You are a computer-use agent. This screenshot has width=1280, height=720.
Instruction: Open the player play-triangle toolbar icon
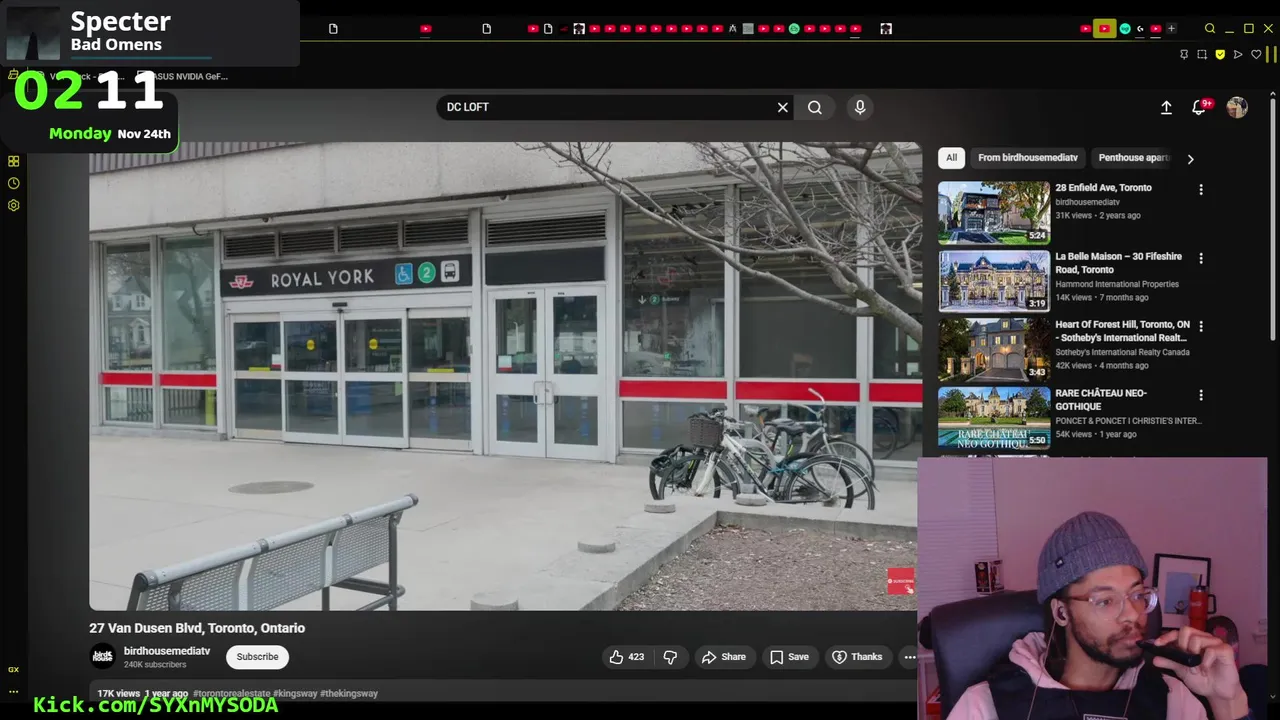pyautogui.click(x=1238, y=54)
